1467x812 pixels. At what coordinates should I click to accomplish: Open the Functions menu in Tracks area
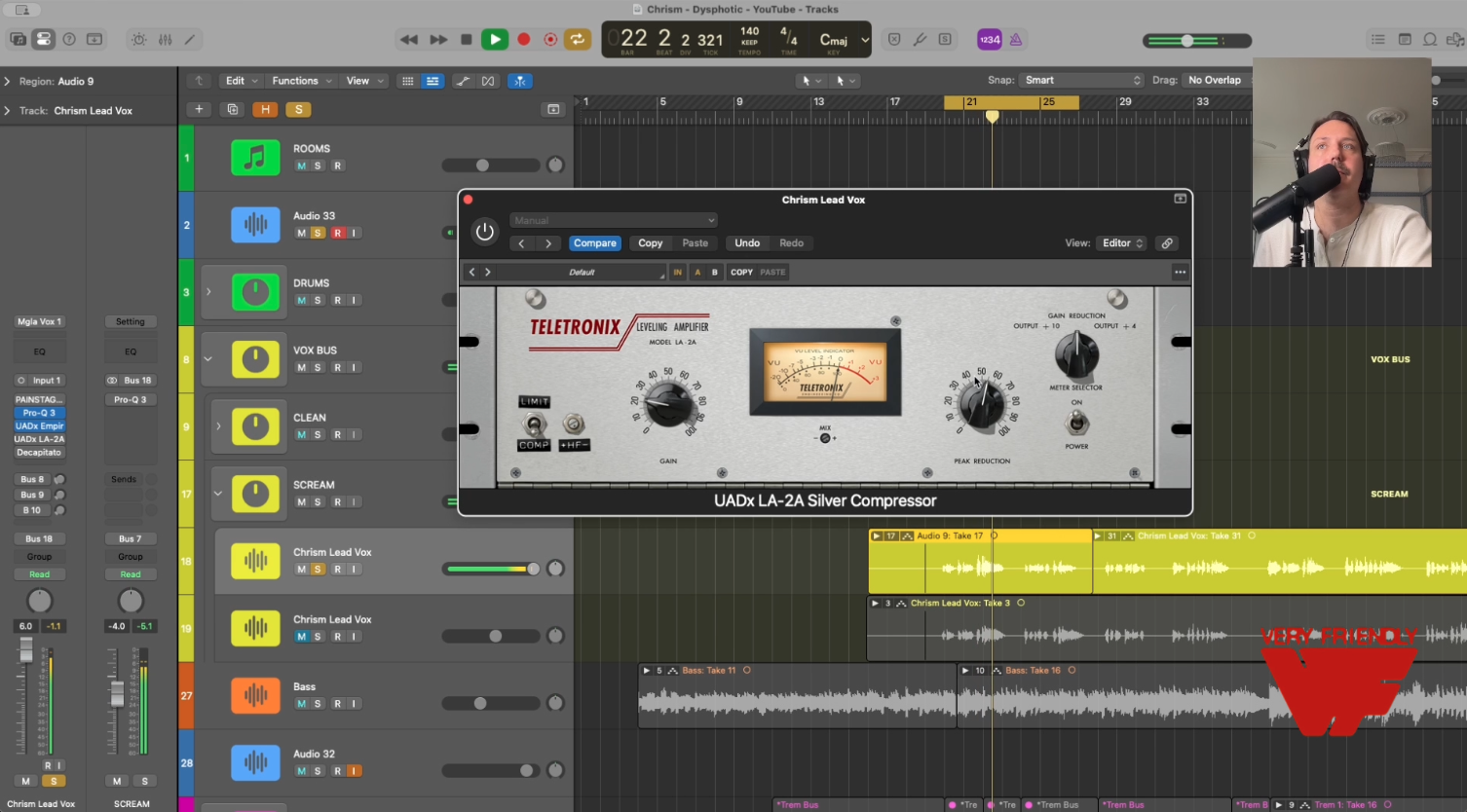(x=301, y=81)
